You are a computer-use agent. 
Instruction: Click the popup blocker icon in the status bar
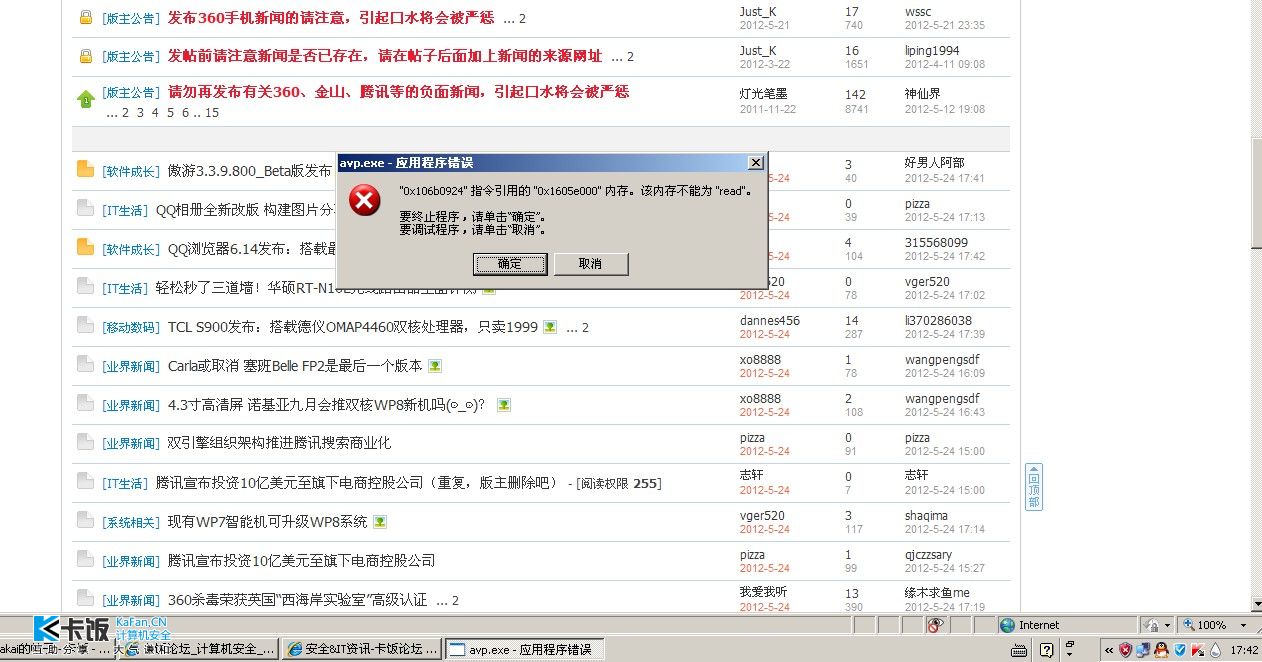pos(936,625)
